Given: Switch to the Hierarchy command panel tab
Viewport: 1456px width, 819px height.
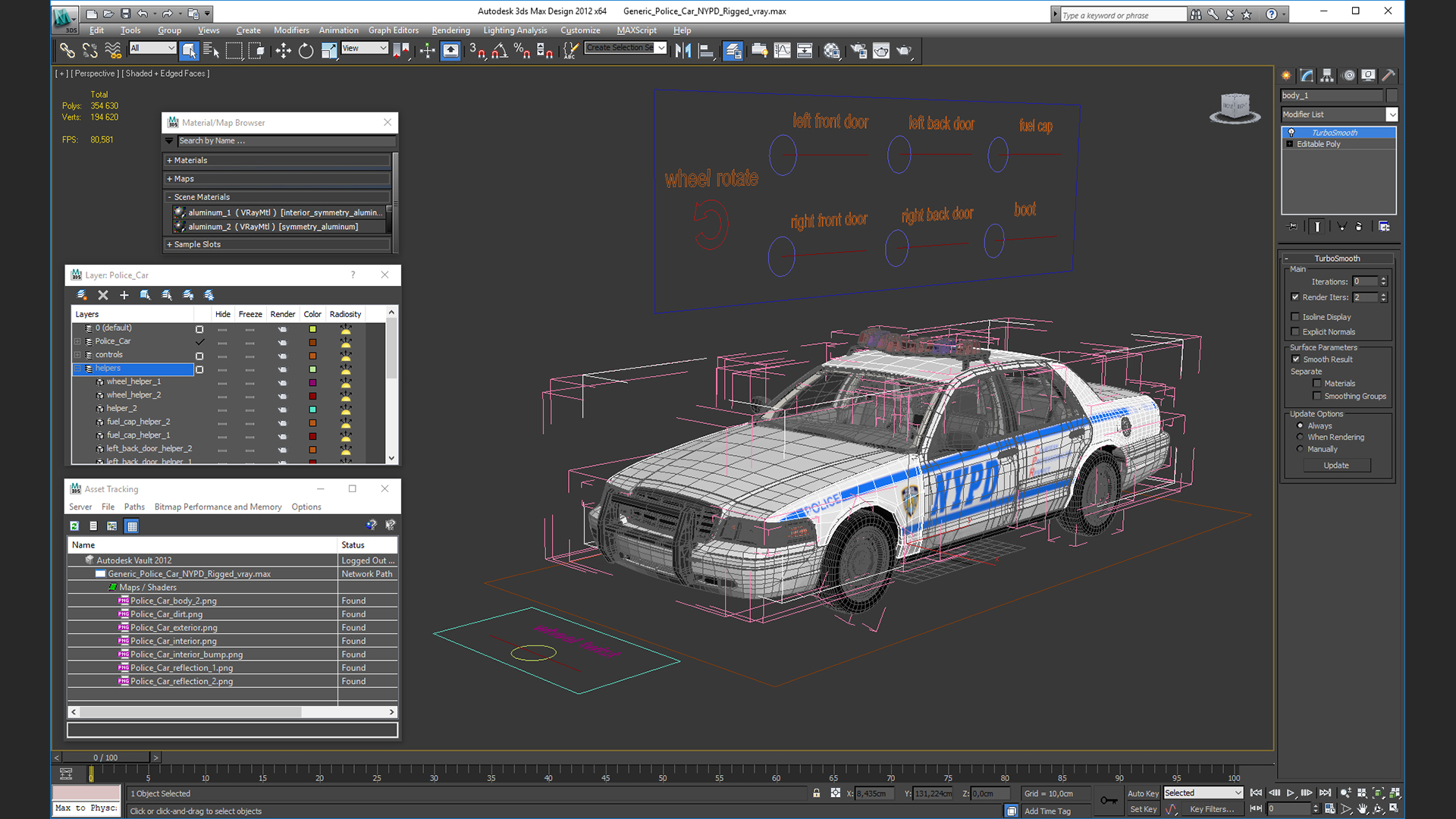Looking at the screenshot, I should coord(1327,75).
